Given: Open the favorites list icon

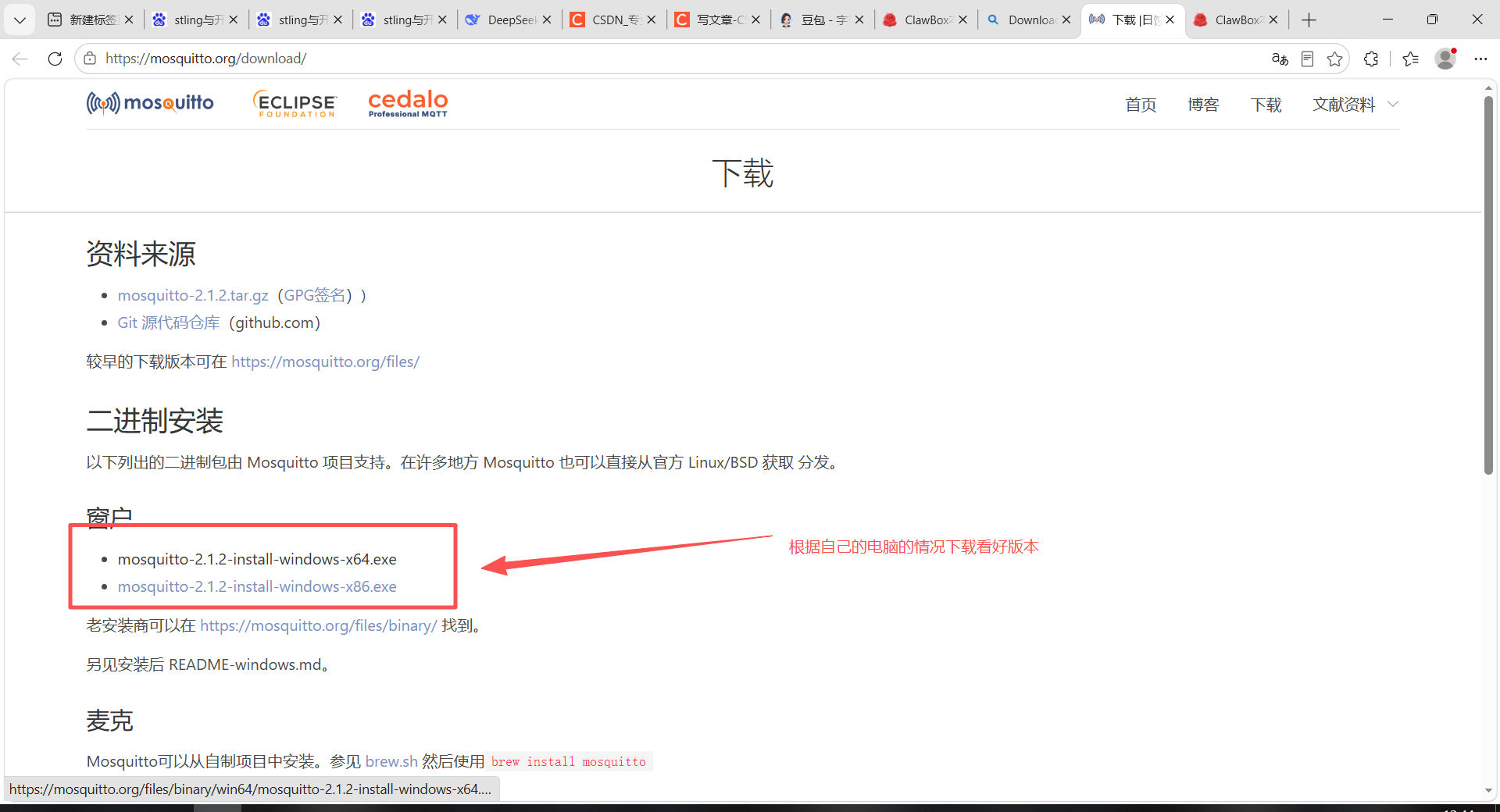Looking at the screenshot, I should coord(1410,59).
